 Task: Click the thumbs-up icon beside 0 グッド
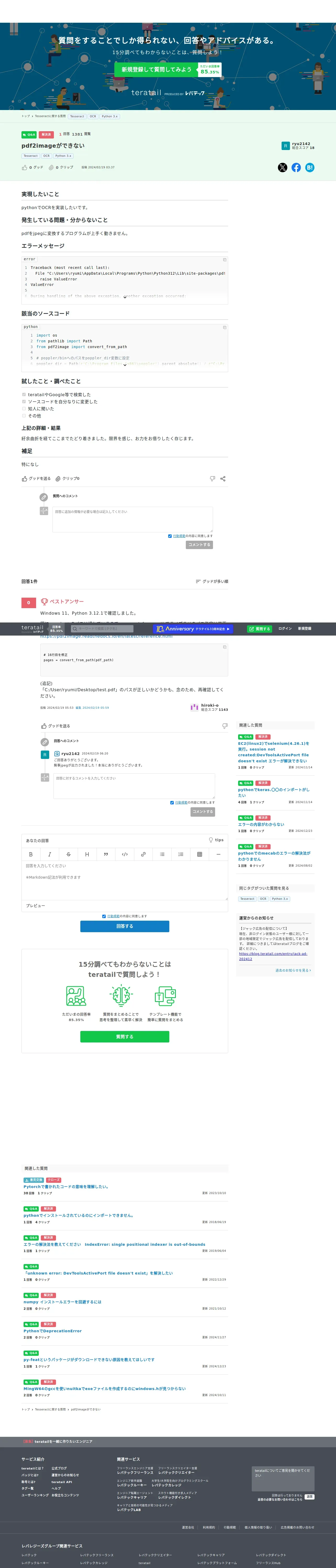(24, 168)
